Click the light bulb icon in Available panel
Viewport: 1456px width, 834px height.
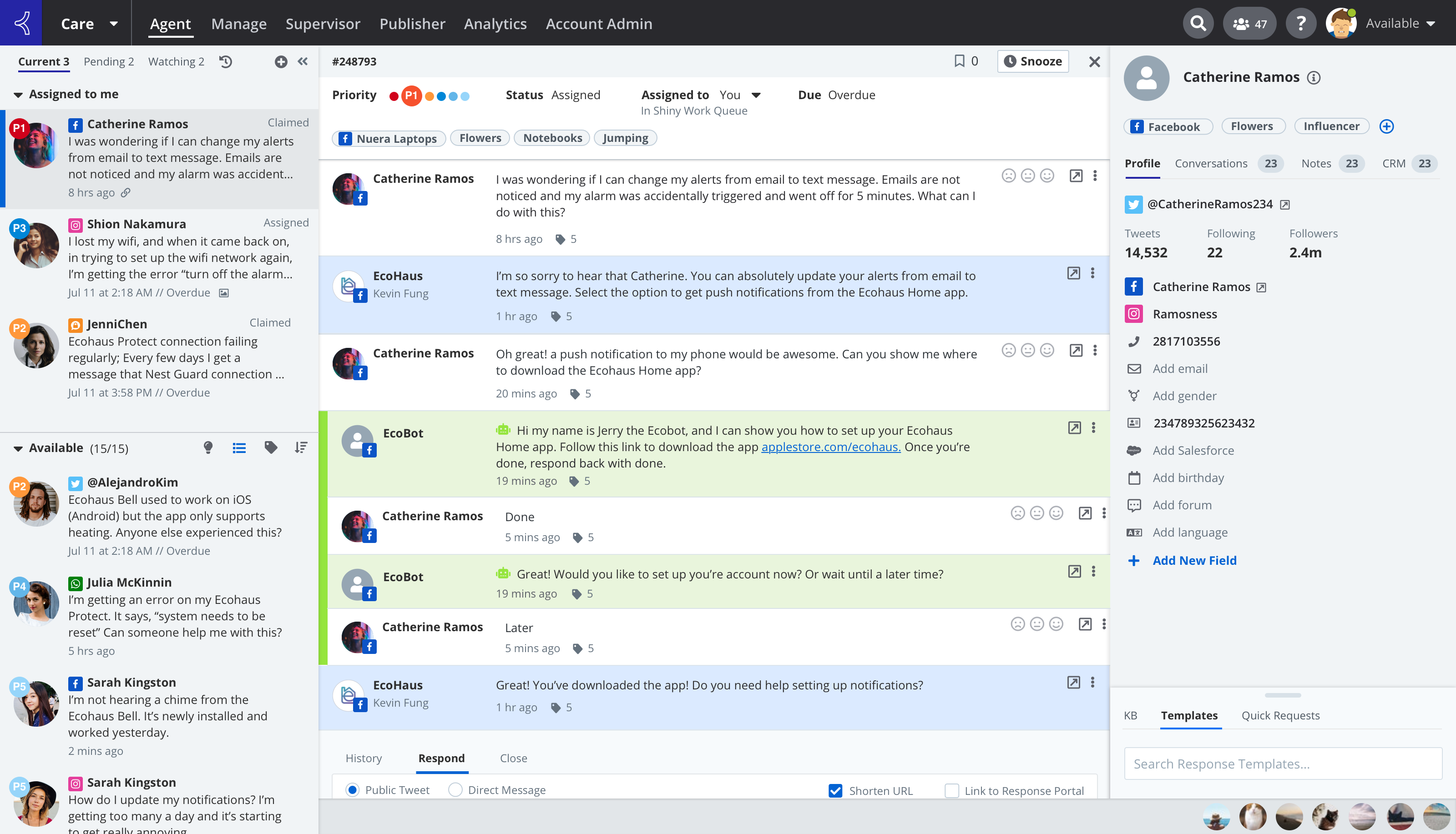click(208, 447)
